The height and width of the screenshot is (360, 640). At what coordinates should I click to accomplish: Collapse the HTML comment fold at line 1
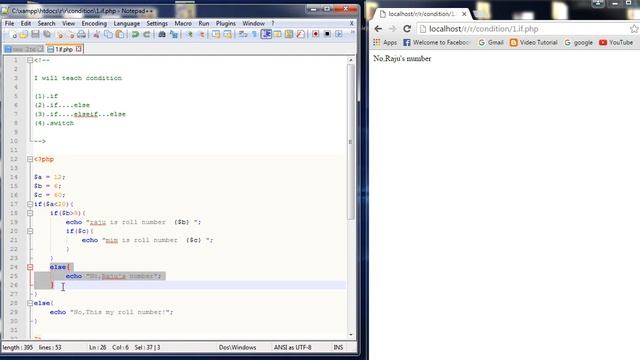click(x=30, y=60)
